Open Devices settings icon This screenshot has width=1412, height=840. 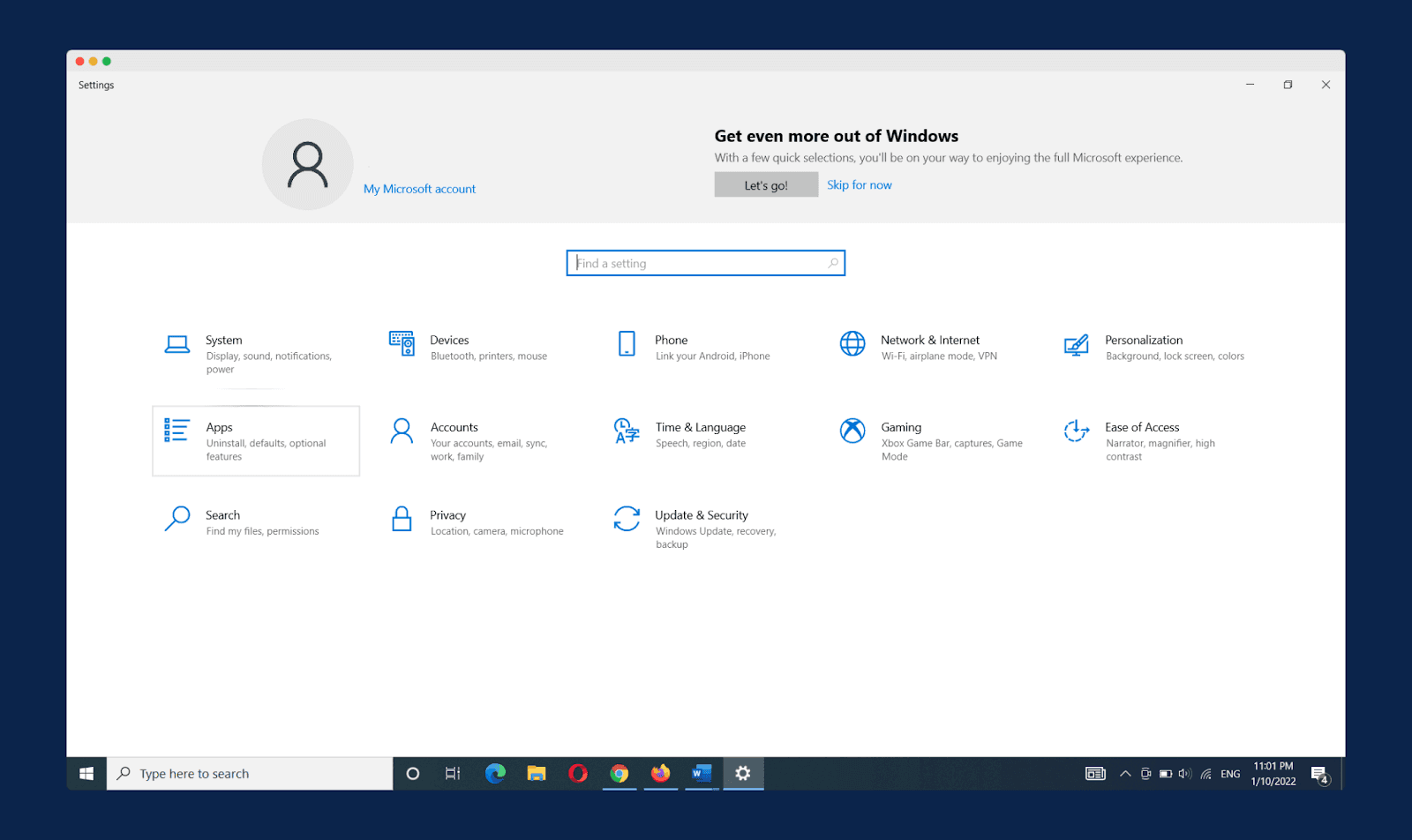click(x=402, y=343)
